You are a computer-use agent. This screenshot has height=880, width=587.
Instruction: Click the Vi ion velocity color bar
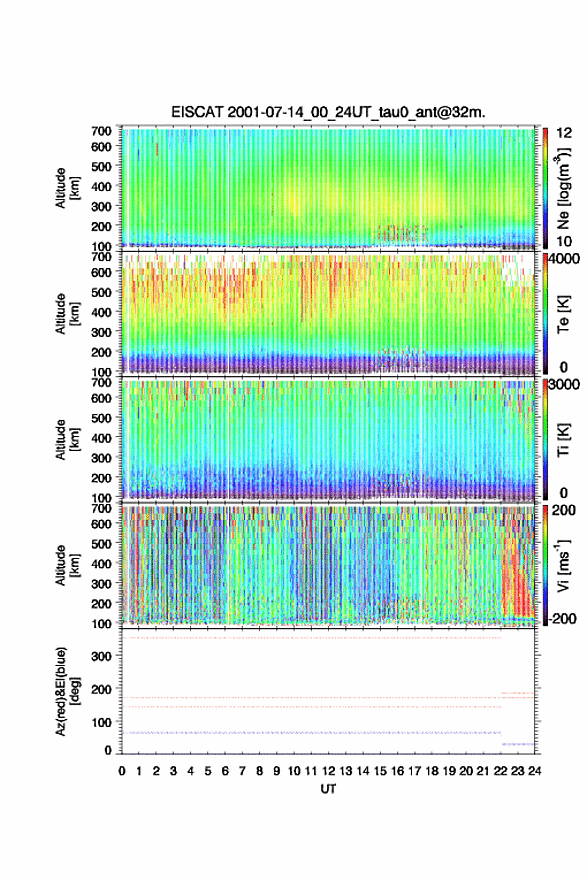coord(545,565)
